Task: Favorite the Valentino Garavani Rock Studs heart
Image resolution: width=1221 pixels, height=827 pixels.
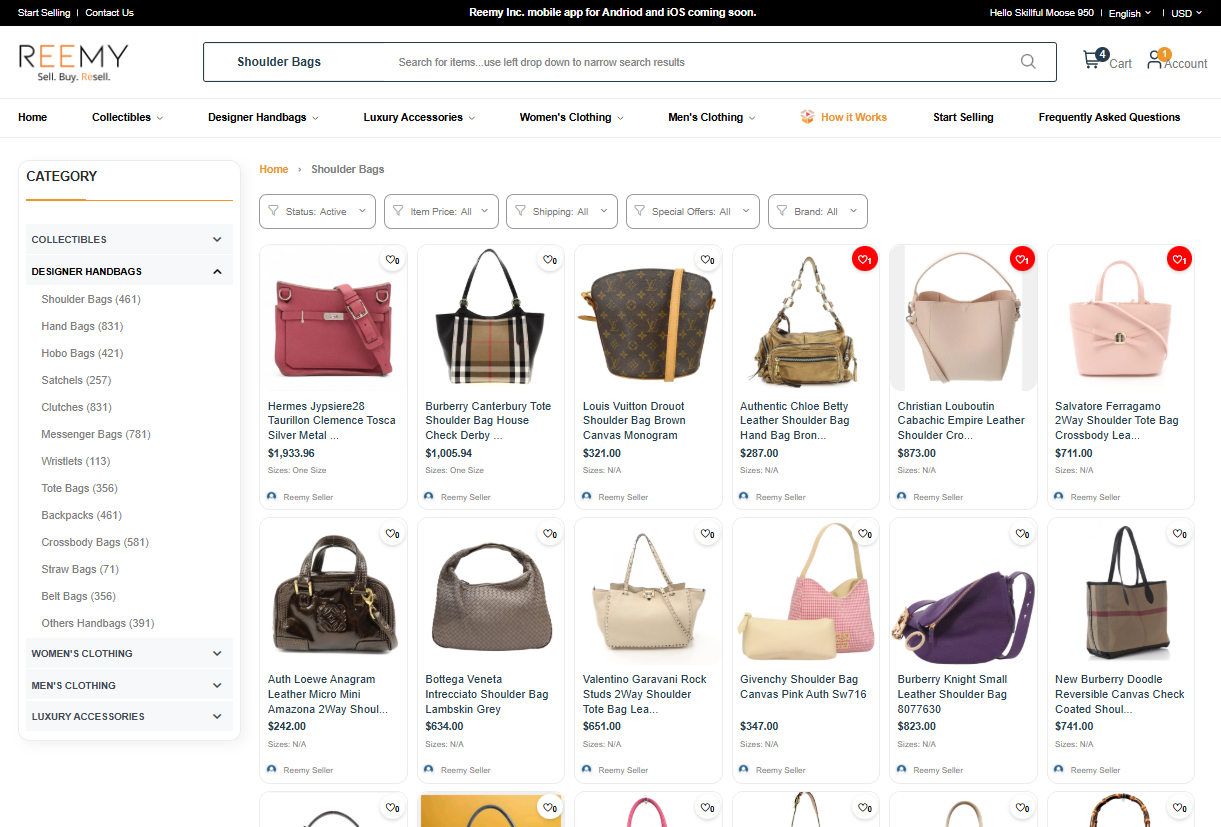Action: pyautogui.click(x=707, y=534)
